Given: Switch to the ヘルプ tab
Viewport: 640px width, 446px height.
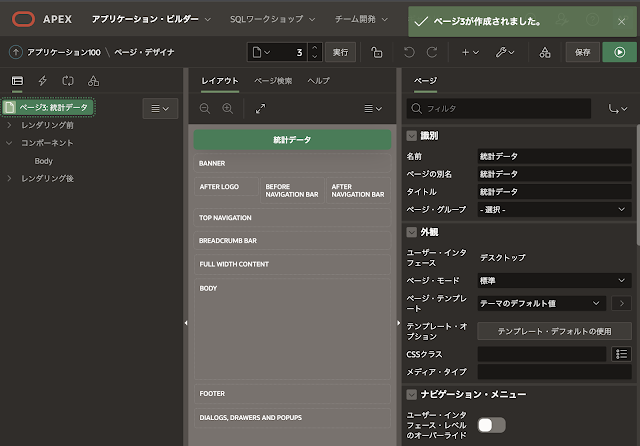Looking at the screenshot, I should click(x=318, y=81).
